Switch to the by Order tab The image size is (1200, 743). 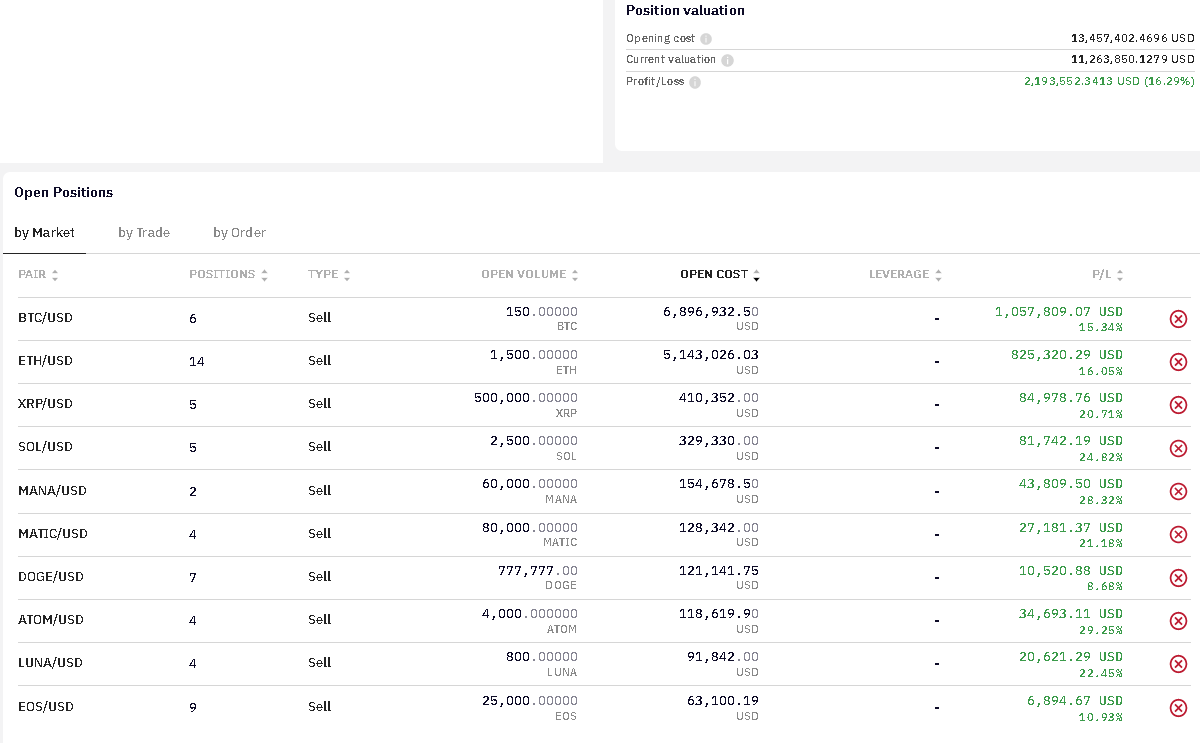[x=239, y=233]
